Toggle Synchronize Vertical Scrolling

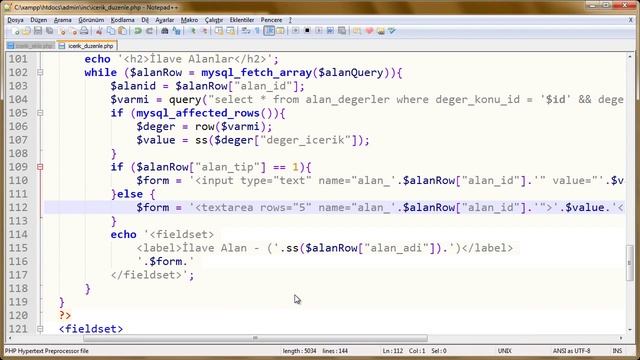[219, 31]
